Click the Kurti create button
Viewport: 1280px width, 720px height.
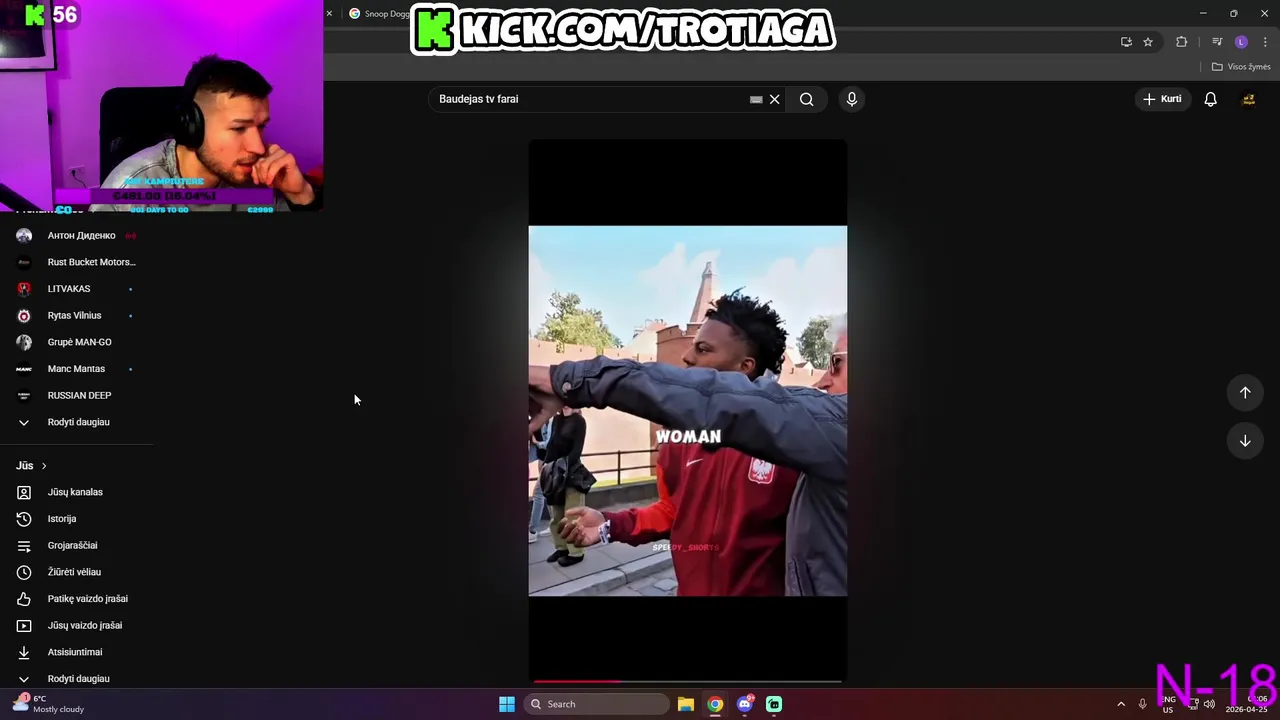[x=1162, y=99]
